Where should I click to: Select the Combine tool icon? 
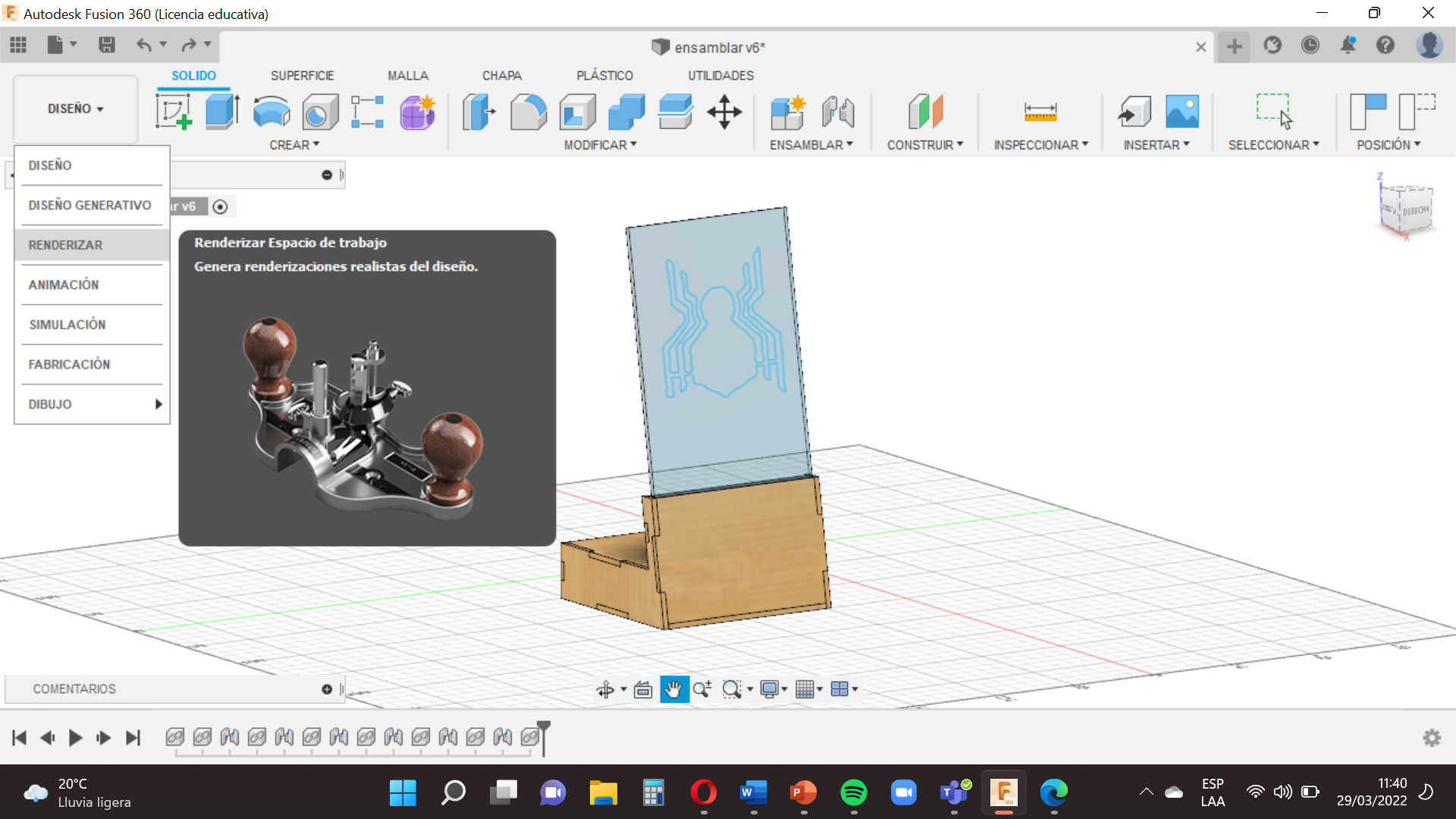tap(626, 112)
